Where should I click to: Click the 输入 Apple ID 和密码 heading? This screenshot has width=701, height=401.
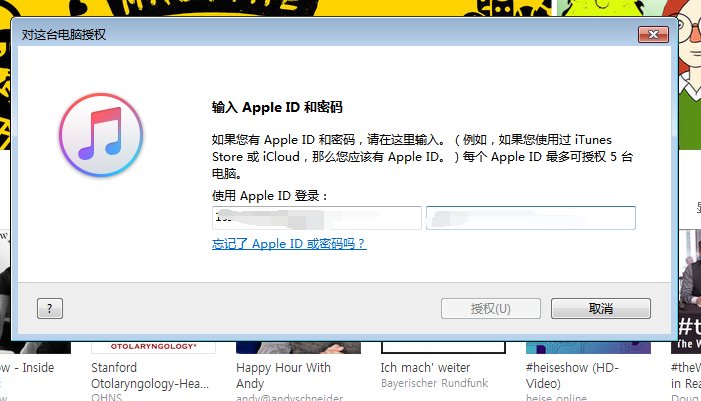tap(277, 107)
